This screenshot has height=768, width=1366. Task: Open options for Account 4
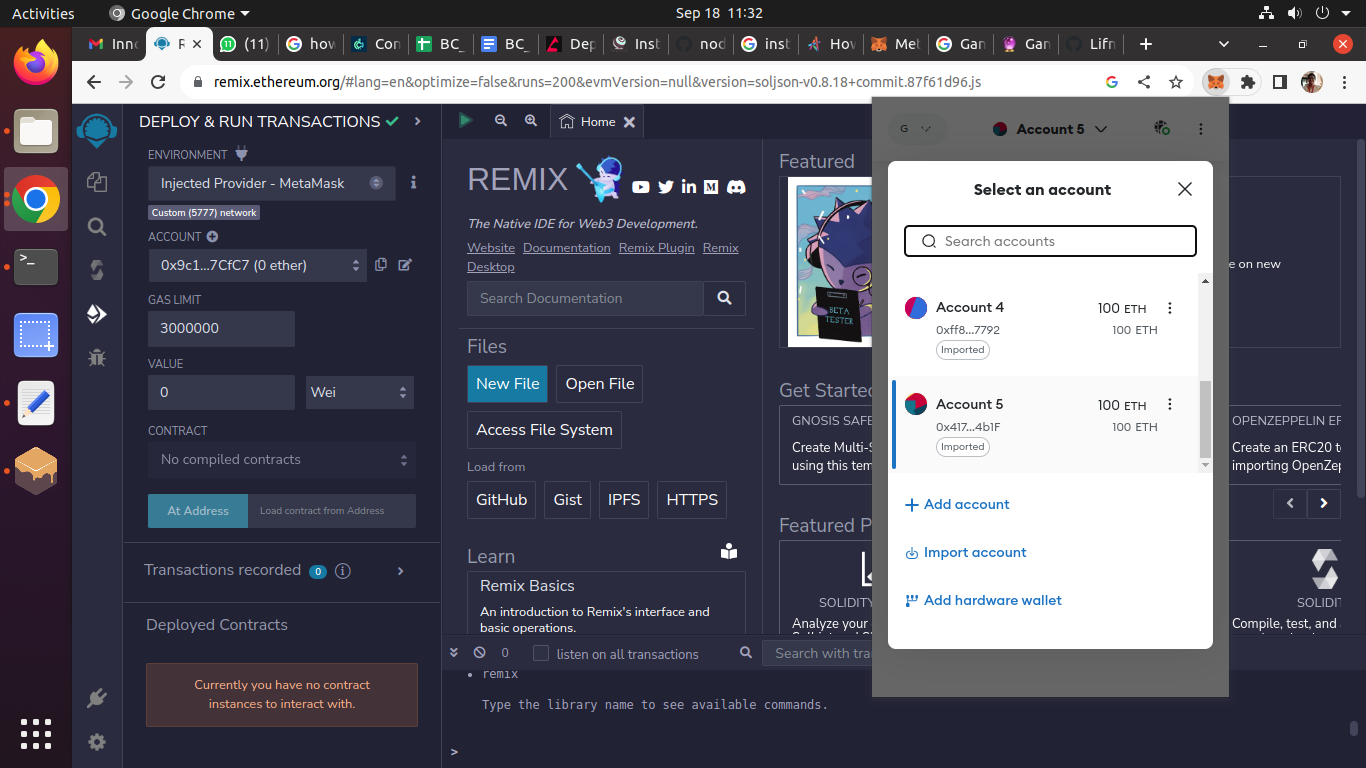(x=1170, y=308)
